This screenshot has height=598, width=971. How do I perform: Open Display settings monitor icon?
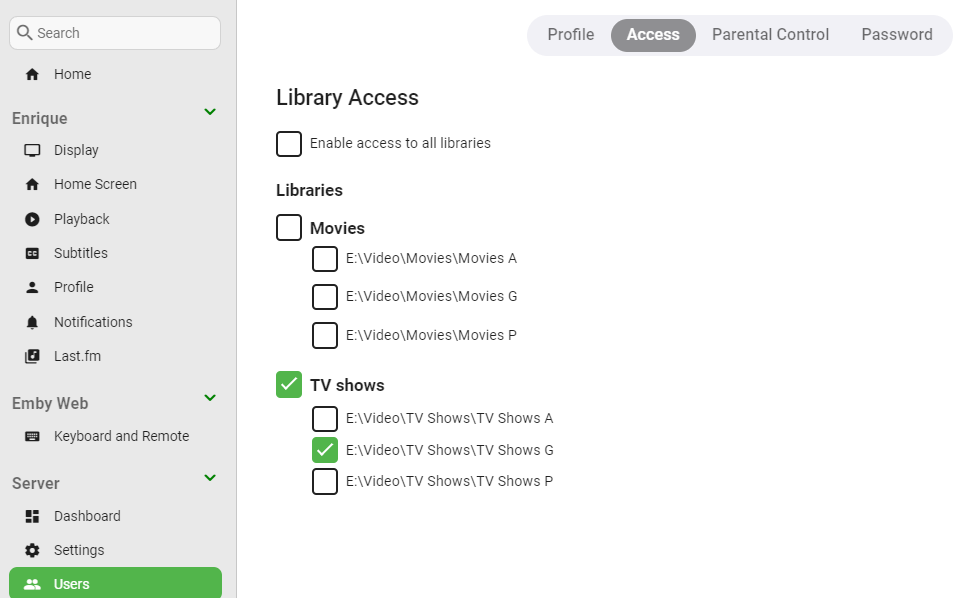(x=32, y=150)
